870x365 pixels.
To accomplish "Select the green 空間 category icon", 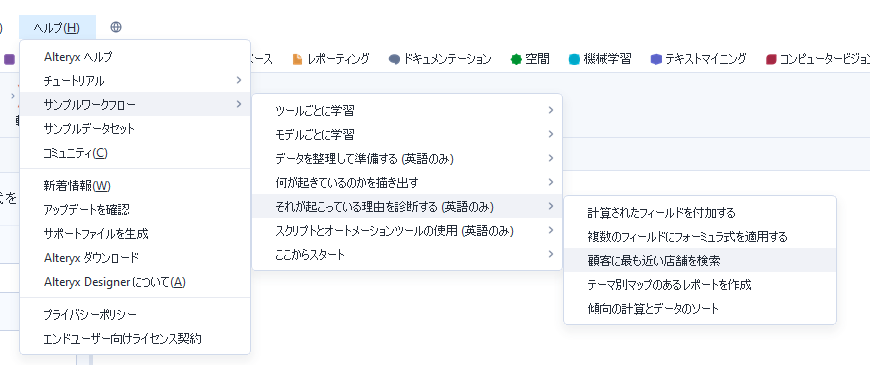I will tap(516, 59).
